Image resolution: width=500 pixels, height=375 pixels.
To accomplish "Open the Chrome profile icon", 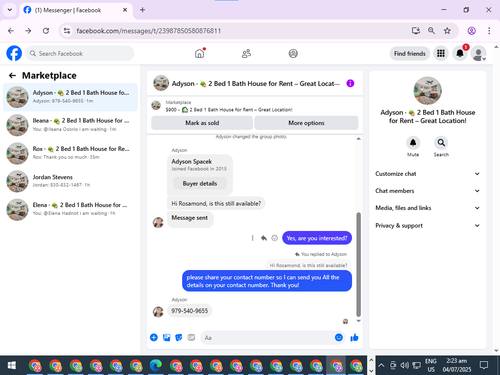I will coord(471,31).
